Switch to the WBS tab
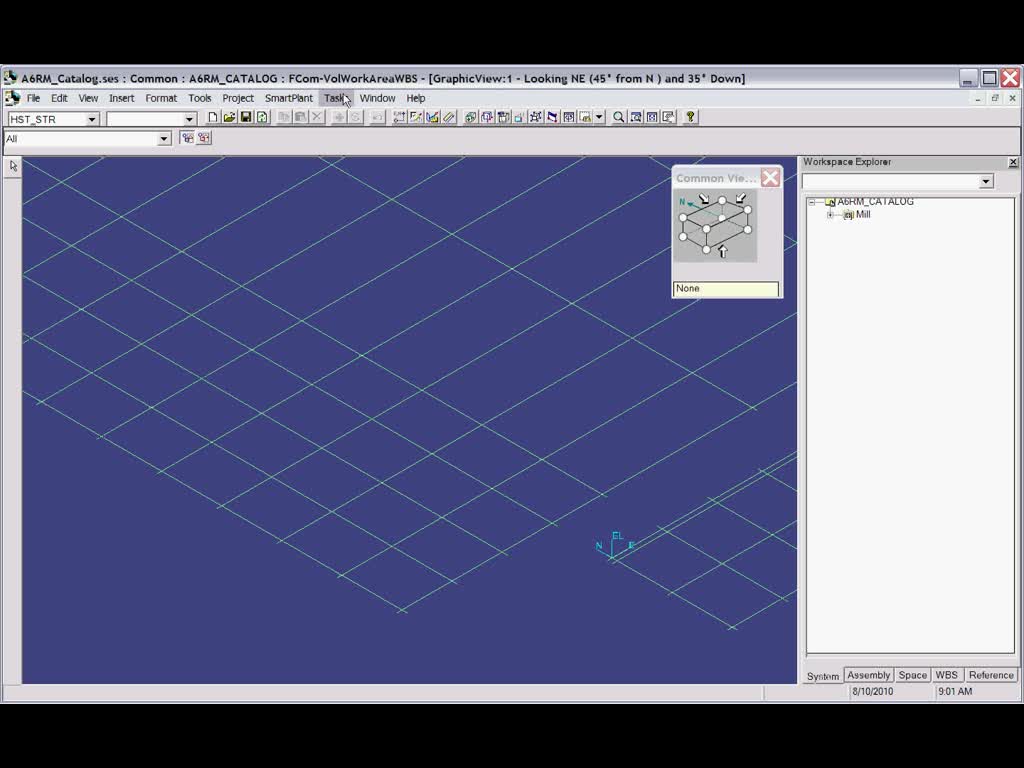1024x768 pixels. click(946, 675)
